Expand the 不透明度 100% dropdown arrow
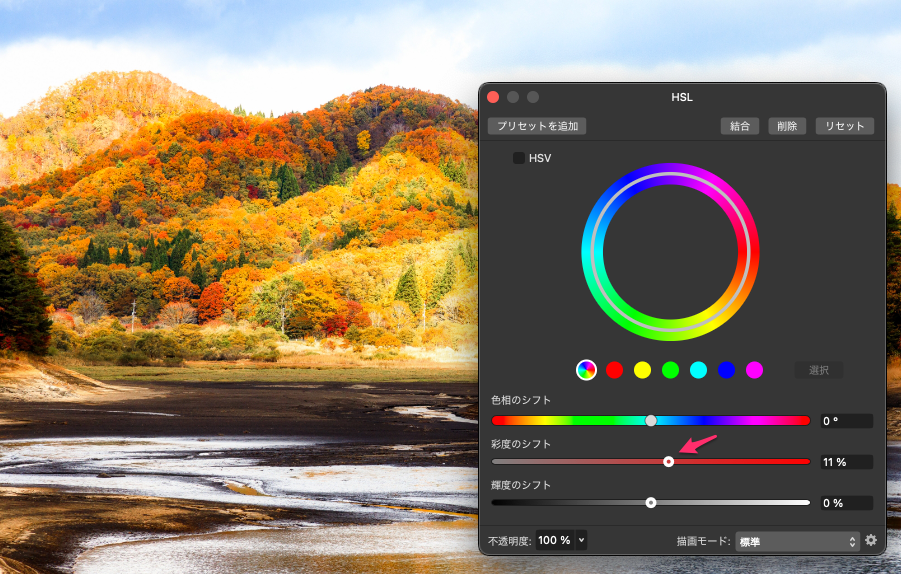The width and height of the screenshot is (901, 574). coord(581,540)
